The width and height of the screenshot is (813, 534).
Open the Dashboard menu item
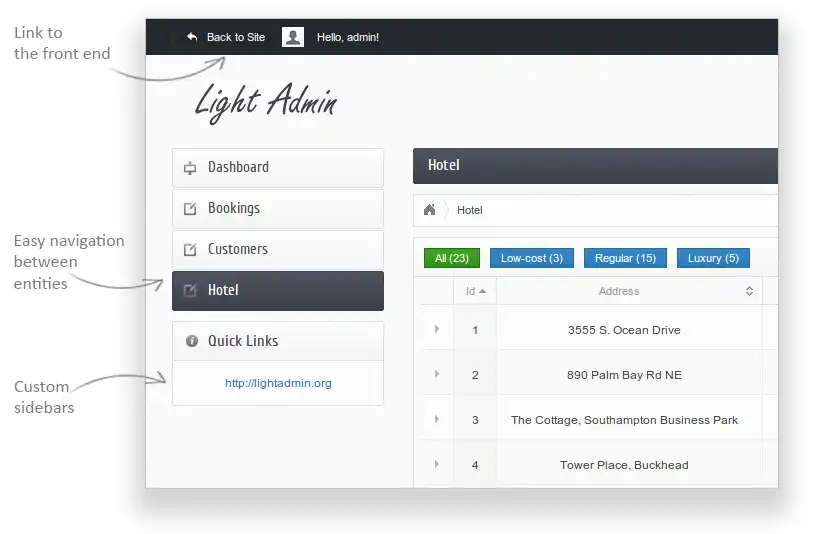tap(278, 167)
